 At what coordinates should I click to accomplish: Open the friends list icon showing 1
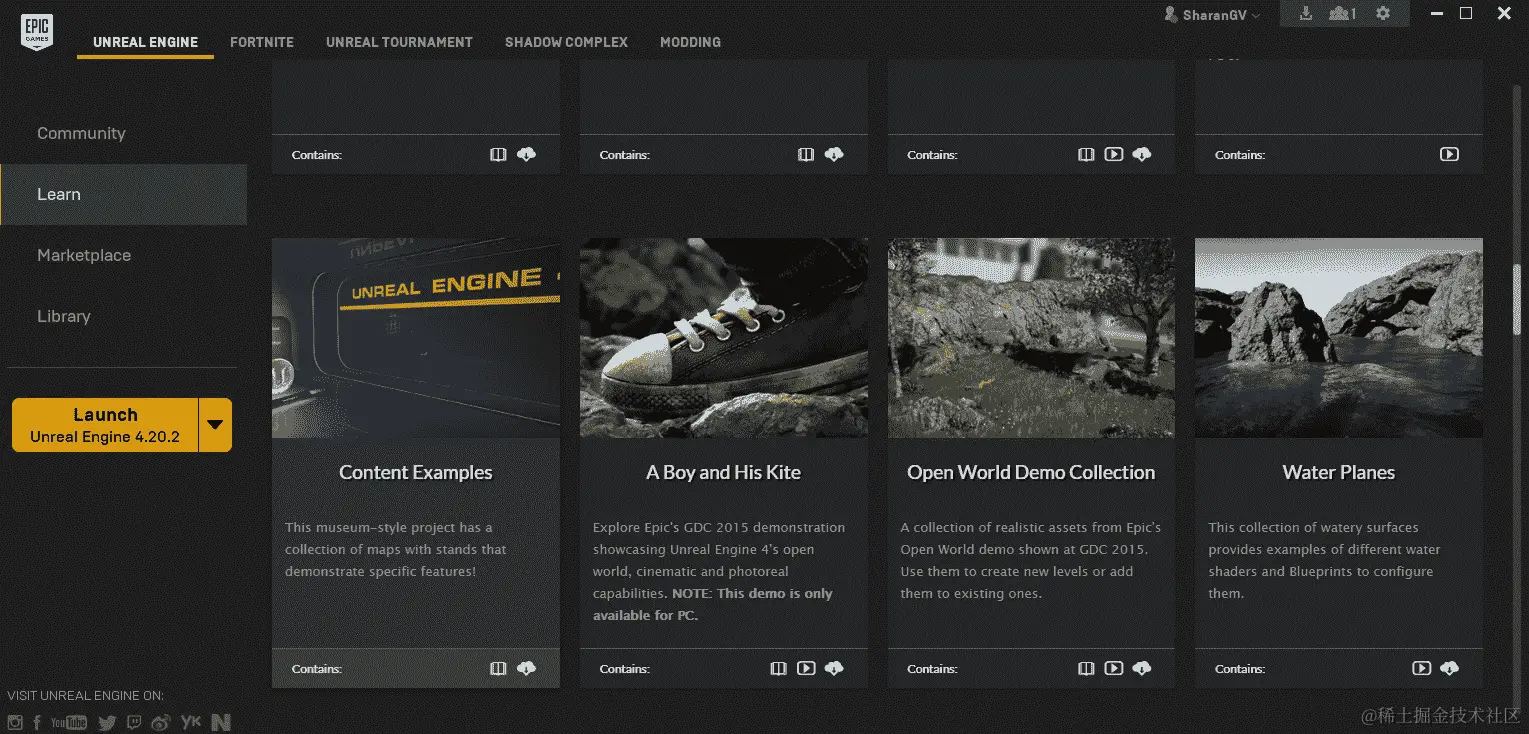[x=1342, y=14]
